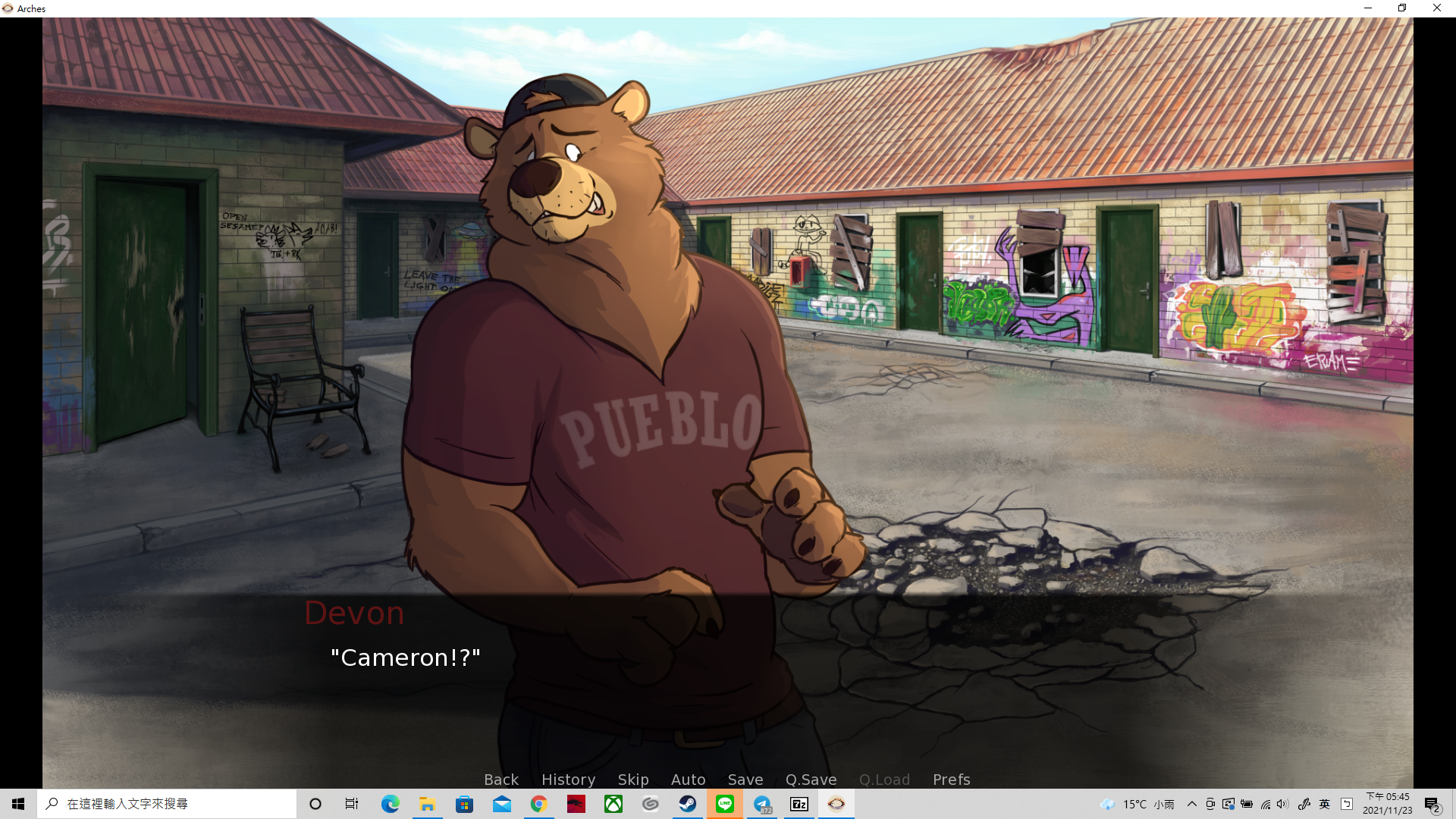
Task: Open the weather widget showing 15°C
Action: pyautogui.click(x=1137, y=804)
